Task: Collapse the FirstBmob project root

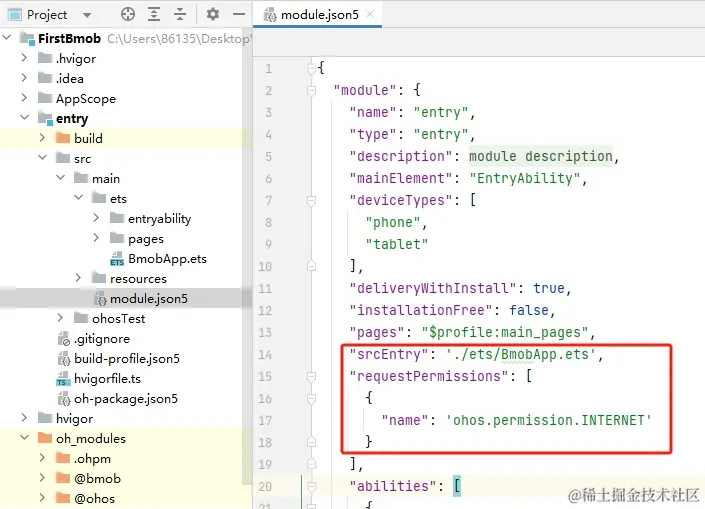Action: click(x=7, y=38)
